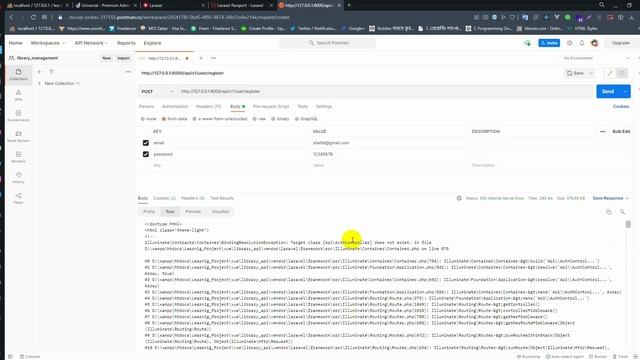
Task: Open the request tabs ellipsis menu
Action: pos(213,58)
